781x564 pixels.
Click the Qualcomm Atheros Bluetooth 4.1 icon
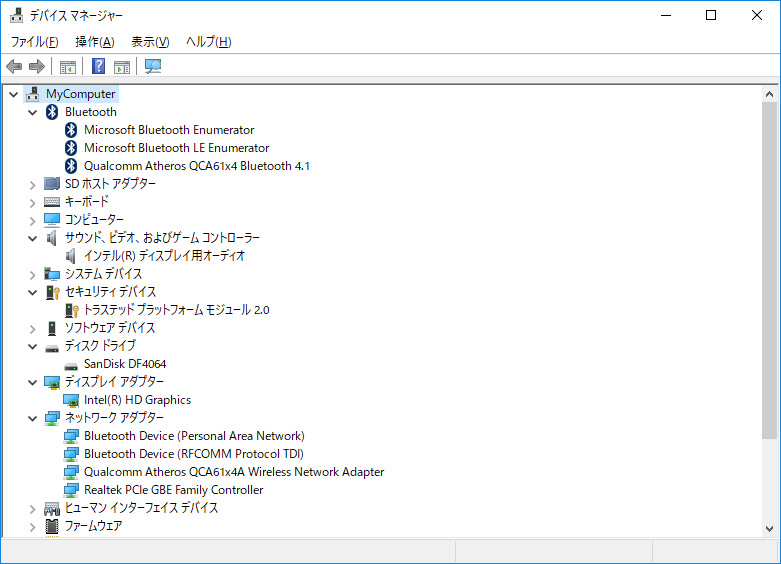[x=71, y=166]
